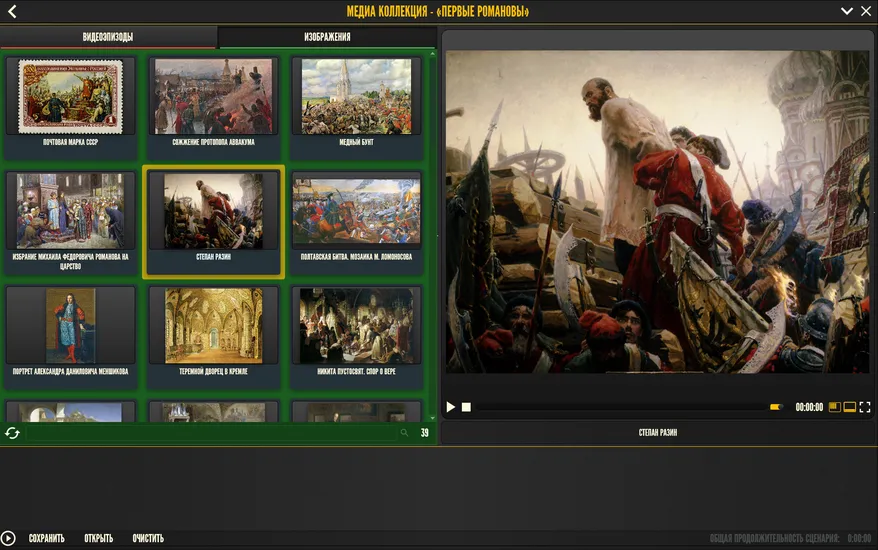Click the Сохранить button
The width and height of the screenshot is (878, 550).
[x=46, y=539]
